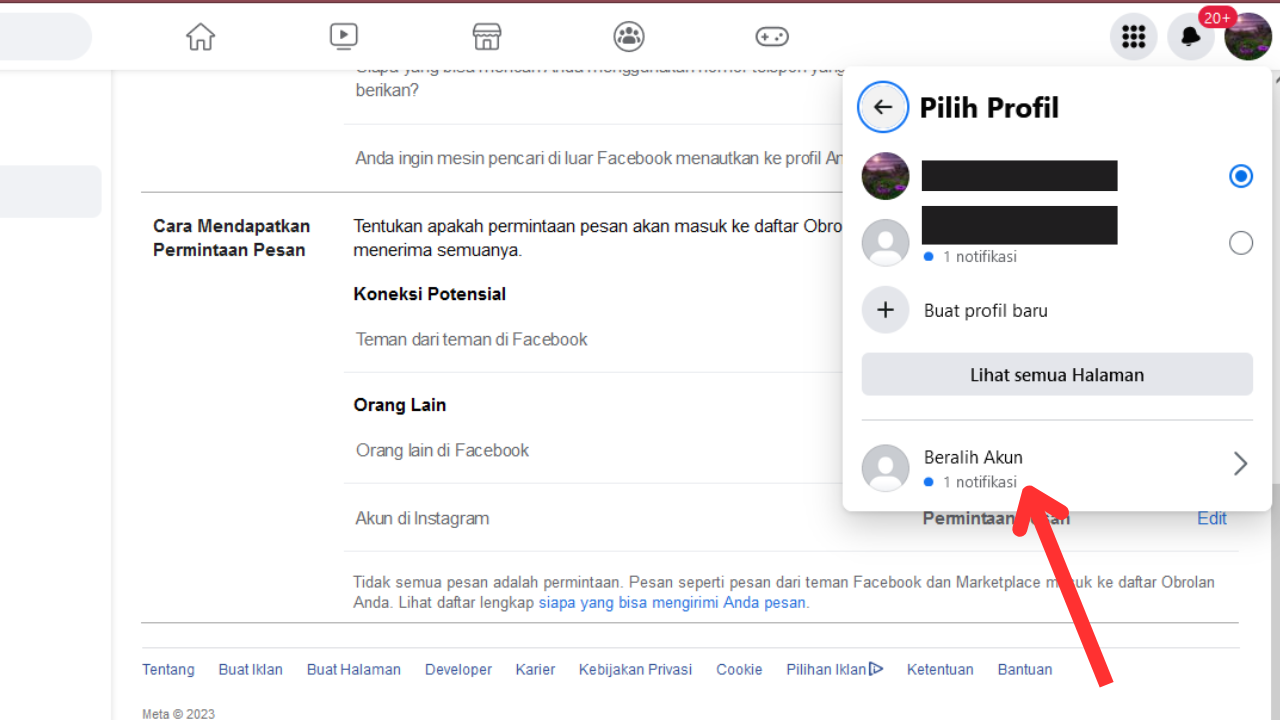
Task: Open the Groups icon in top bar
Action: pos(629,37)
